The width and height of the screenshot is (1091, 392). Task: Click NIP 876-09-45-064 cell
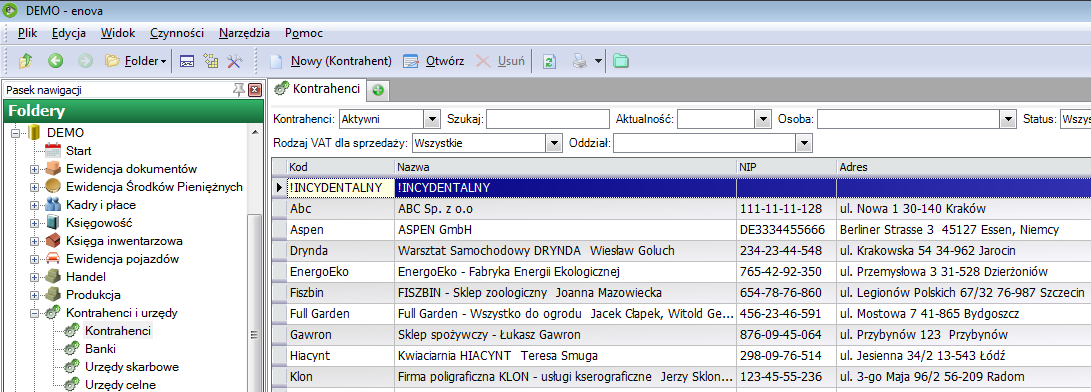tap(787, 334)
